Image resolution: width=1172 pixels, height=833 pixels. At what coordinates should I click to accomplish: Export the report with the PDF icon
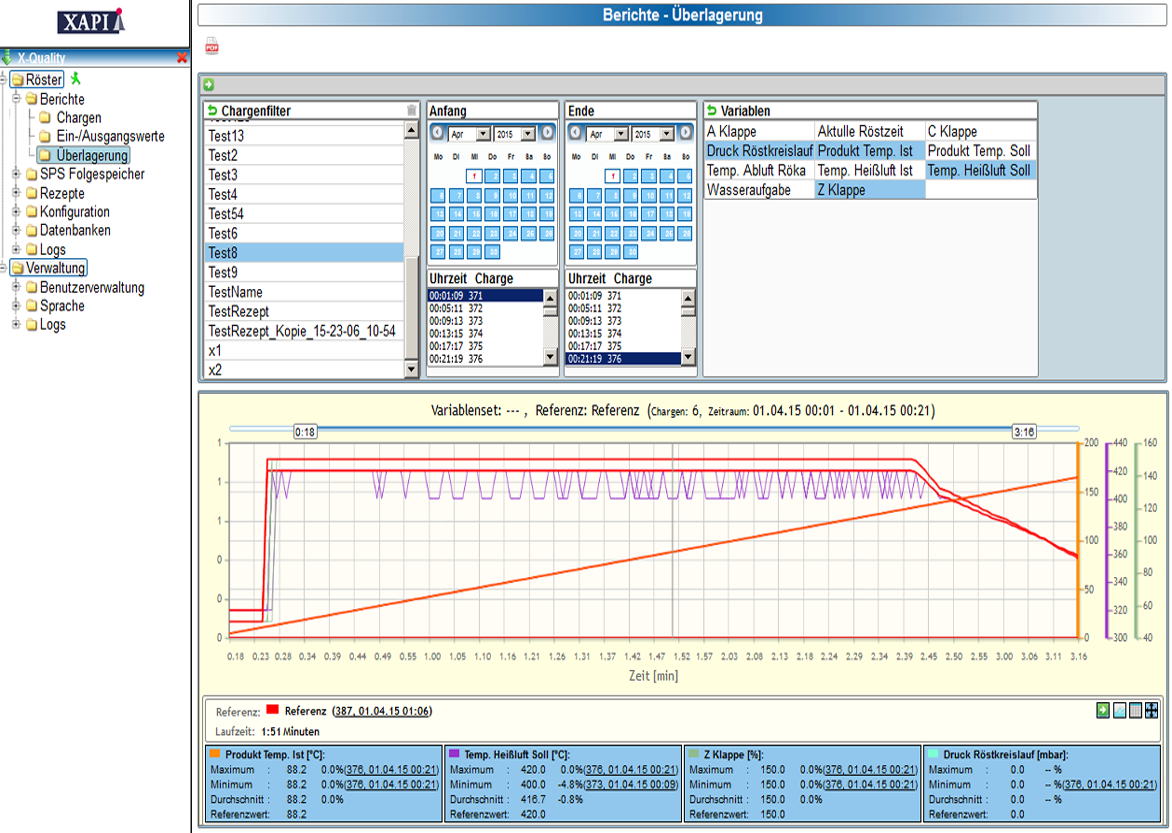coord(212,46)
